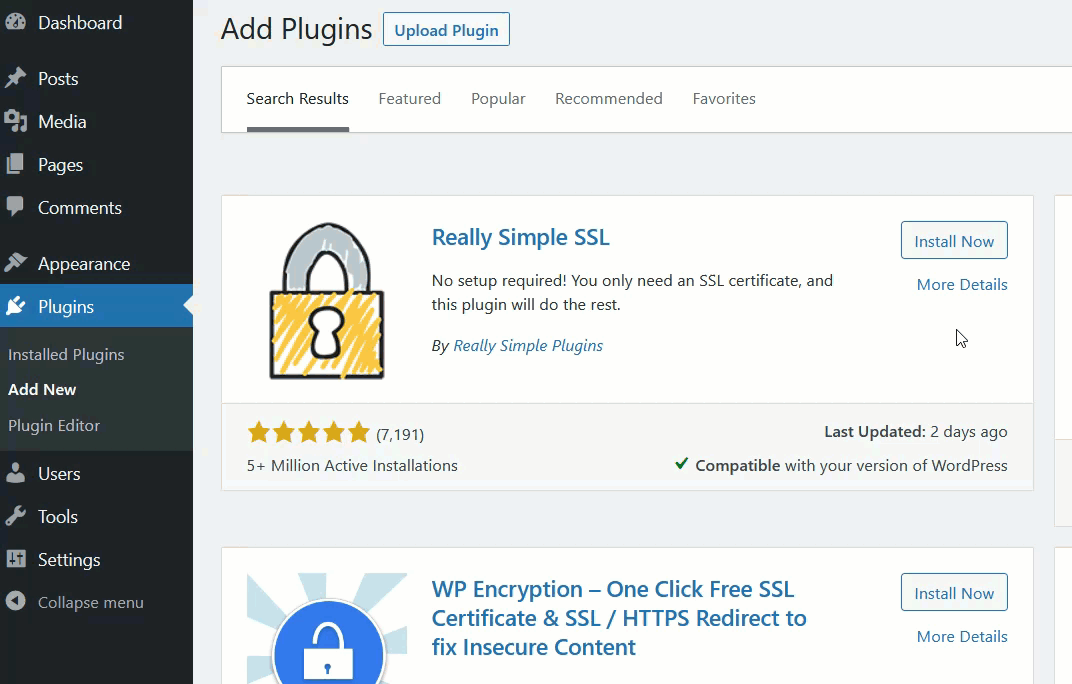Open Comments in the sidebar
This screenshot has height=684, width=1072.
pos(96,208)
